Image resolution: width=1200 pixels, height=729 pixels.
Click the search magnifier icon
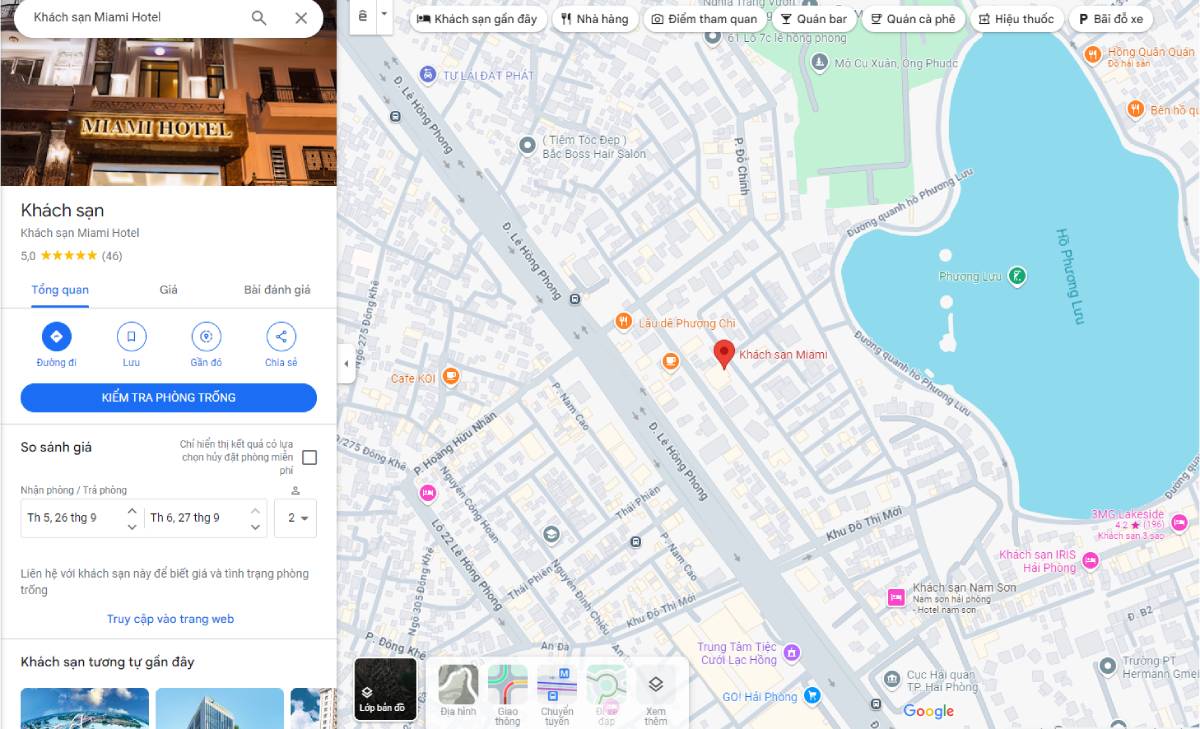259,18
